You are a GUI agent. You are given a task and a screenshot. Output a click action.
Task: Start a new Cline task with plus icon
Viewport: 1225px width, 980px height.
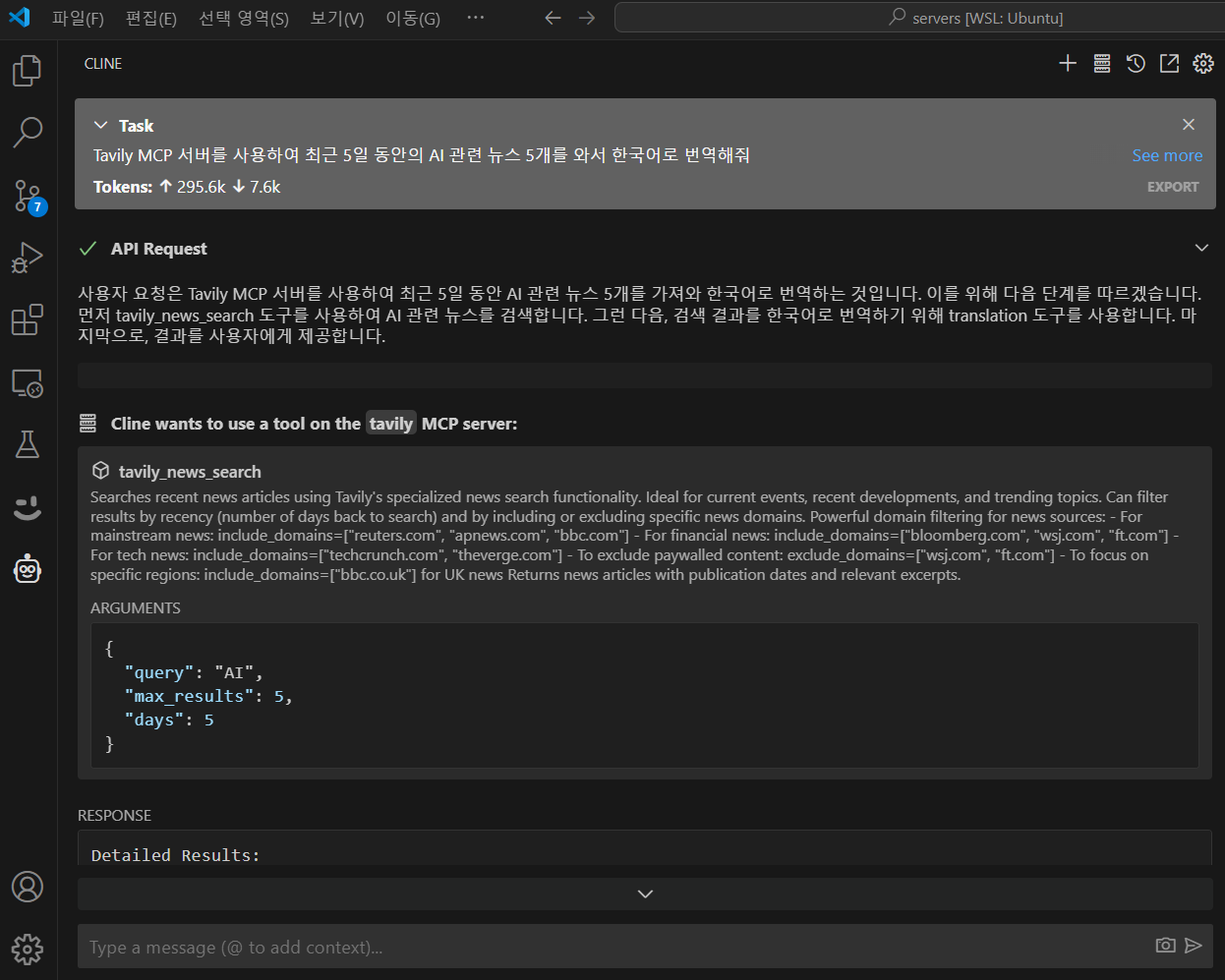coord(1068,64)
